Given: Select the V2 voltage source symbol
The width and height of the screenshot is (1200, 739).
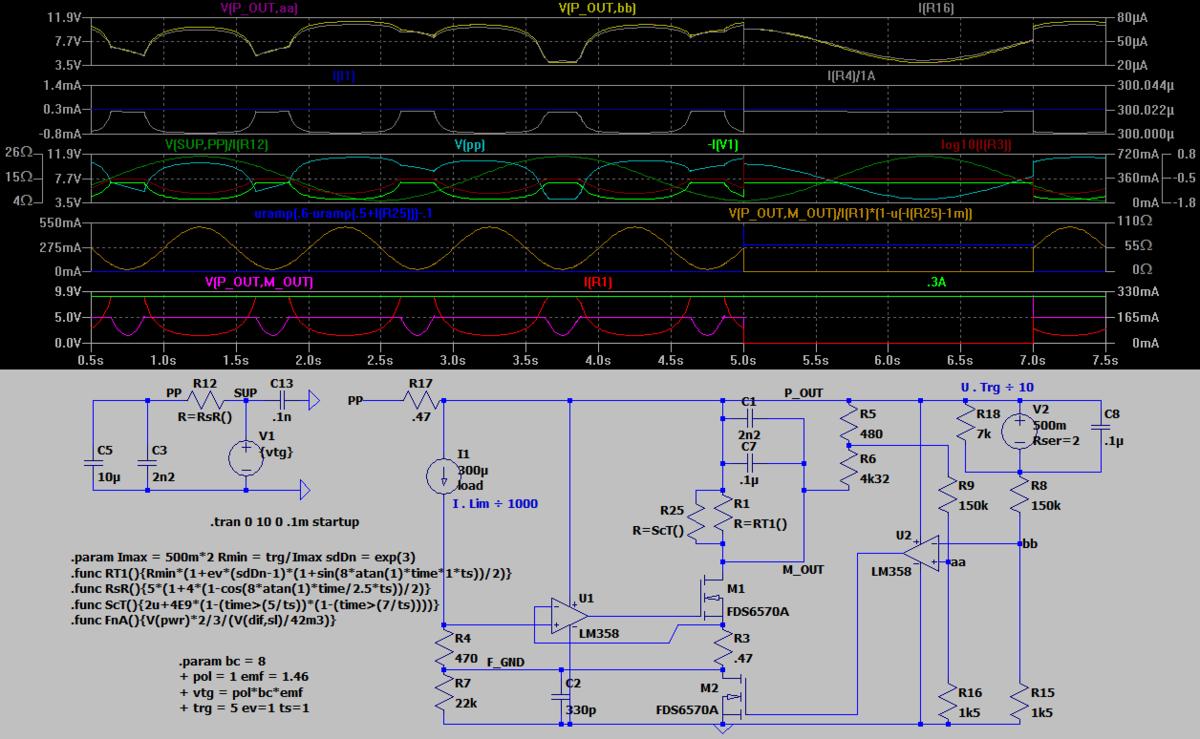Looking at the screenshot, I should click(1018, 431).
